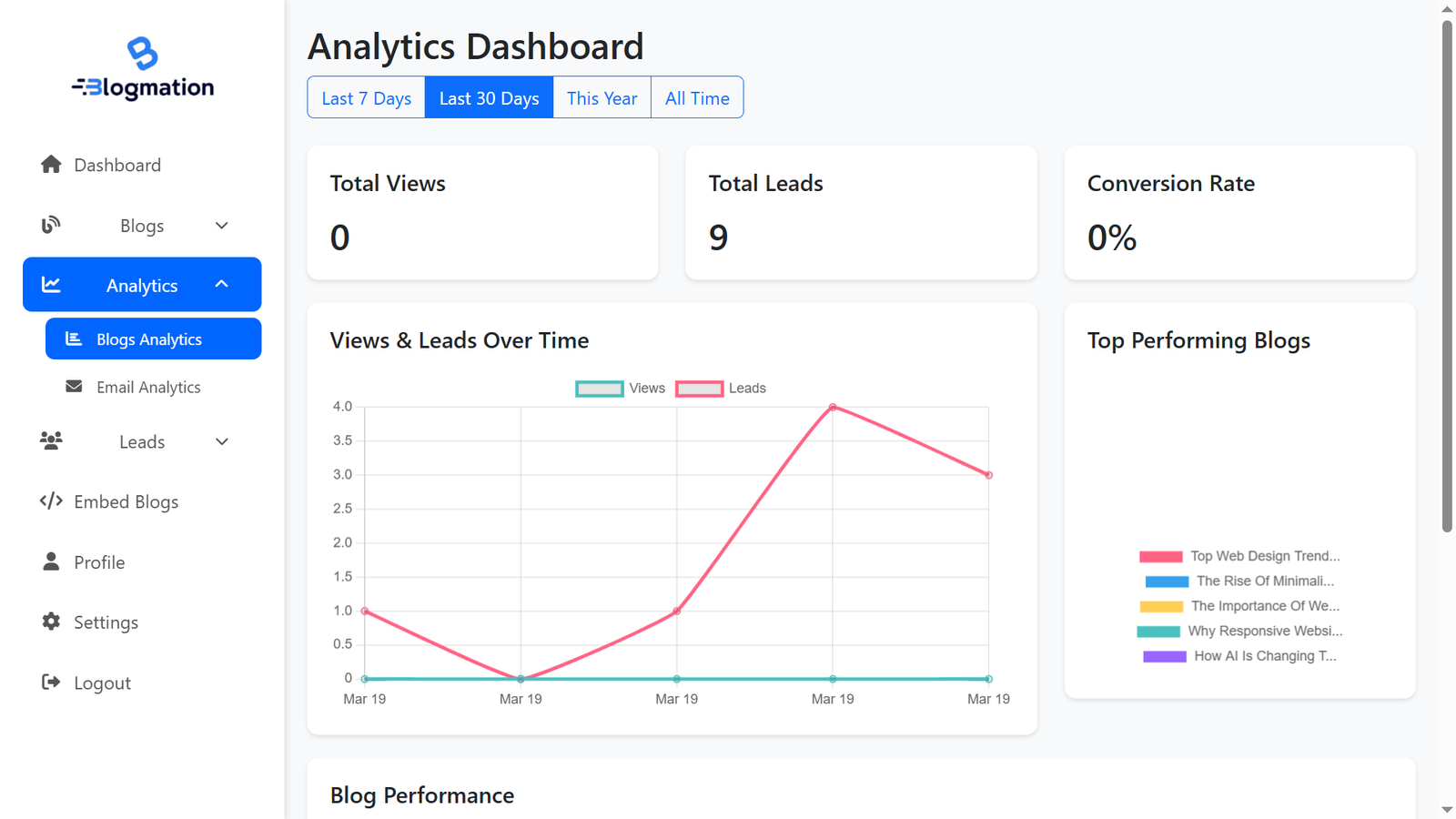Expand the Leads dropdown chevron
The height and width of the screenshot is (819, 1456).
pos(221,440)
